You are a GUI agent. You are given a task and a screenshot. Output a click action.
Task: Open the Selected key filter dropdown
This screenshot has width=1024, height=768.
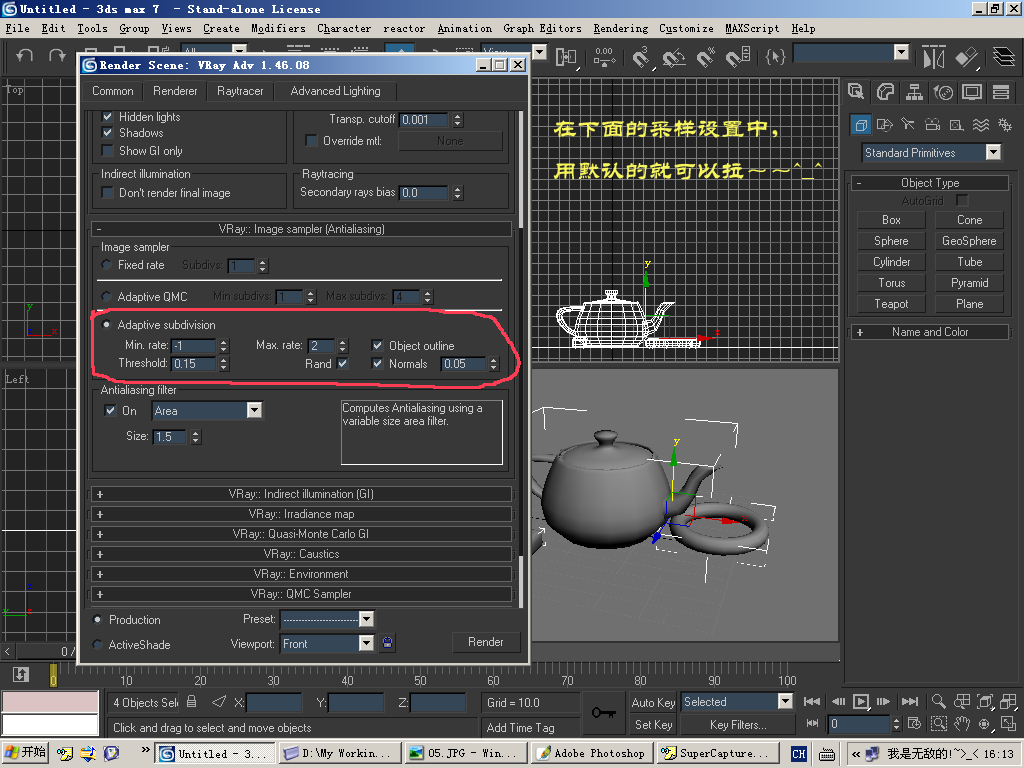[x=785, y=701]
